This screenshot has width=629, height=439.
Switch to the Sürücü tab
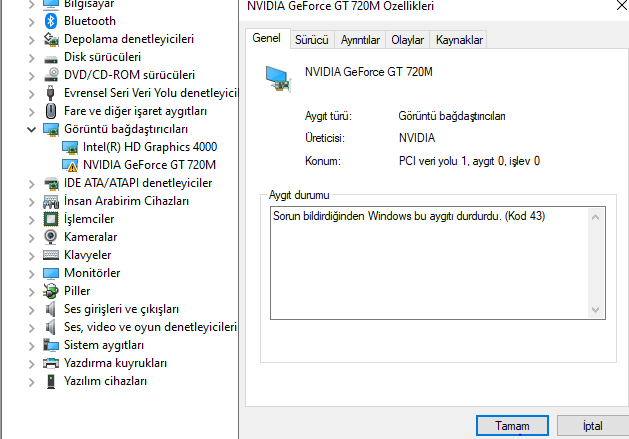click(312, 40)
